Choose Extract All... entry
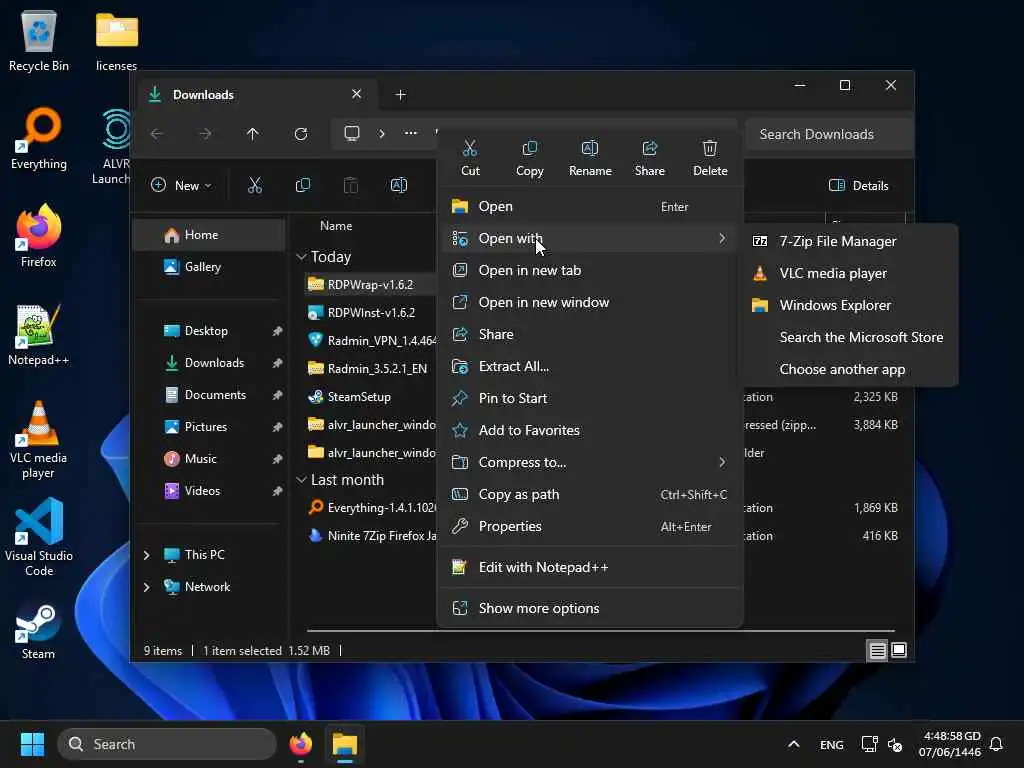This screenshot has width=1024, height=768. click(x=590, y=366)
